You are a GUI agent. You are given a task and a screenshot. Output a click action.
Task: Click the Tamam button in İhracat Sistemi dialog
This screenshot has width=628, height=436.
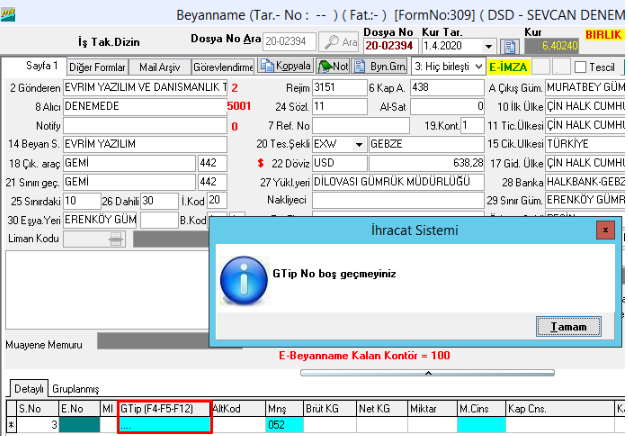click(x=568, y=327)
